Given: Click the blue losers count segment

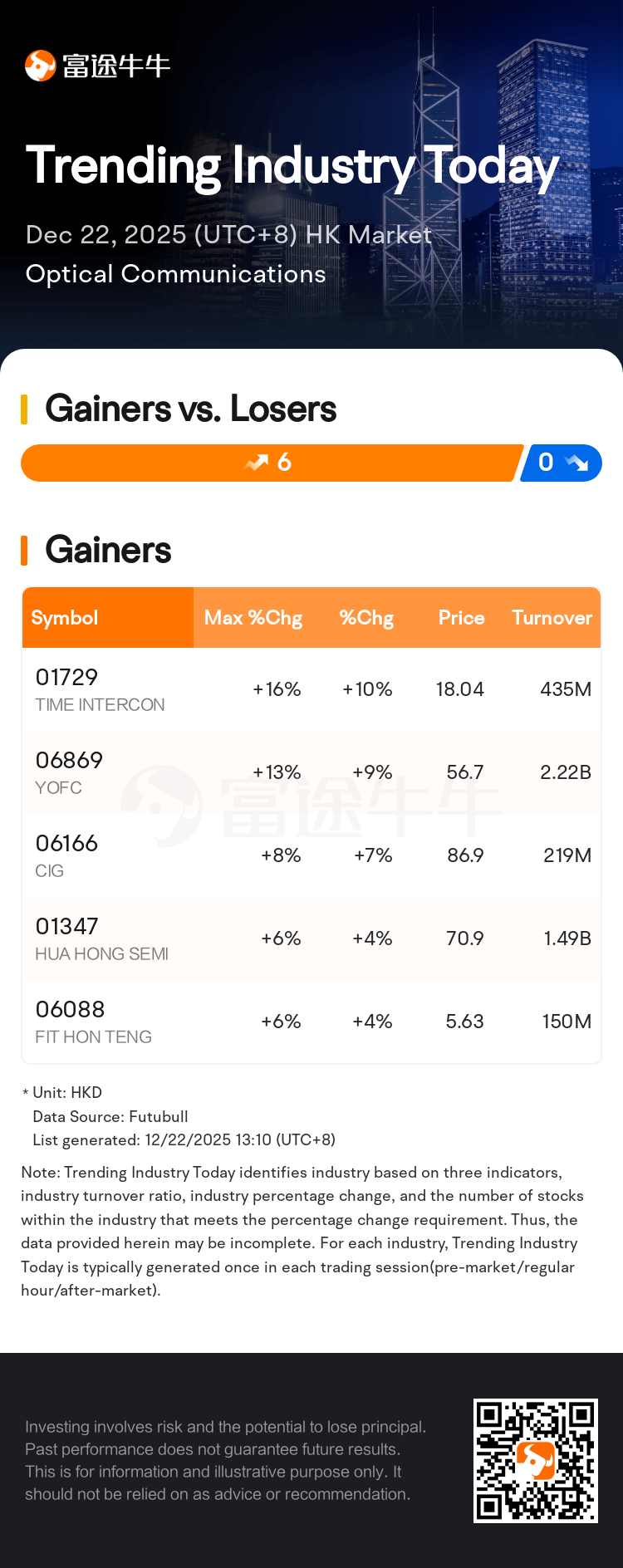Looking at the screenshot, I should coord(560,463).
